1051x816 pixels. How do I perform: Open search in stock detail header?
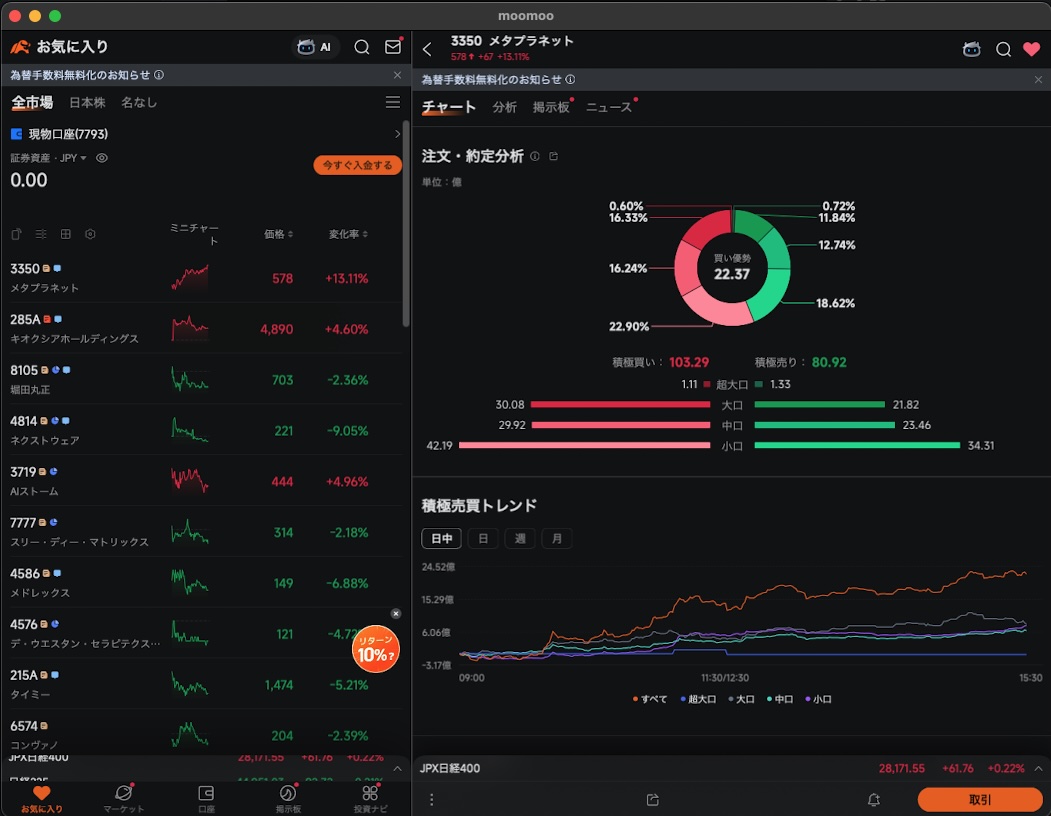1003,49
